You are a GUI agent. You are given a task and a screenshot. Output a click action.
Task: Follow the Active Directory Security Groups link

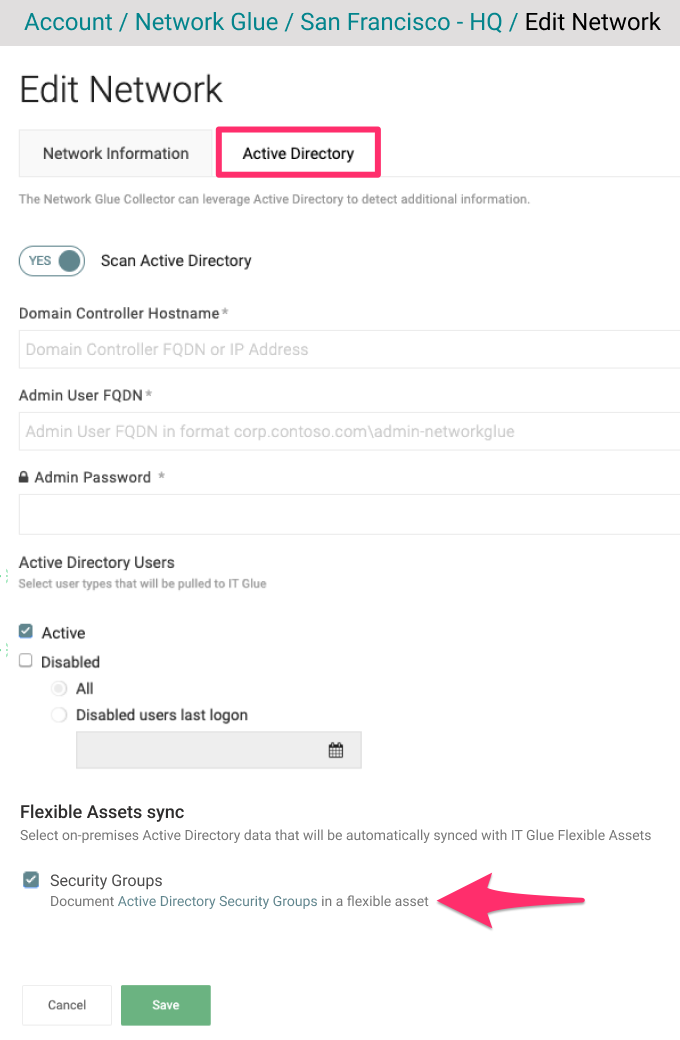pos(217,901)
